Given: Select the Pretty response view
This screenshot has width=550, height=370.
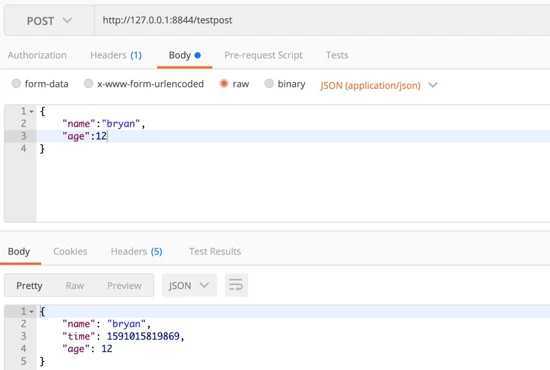Looking at the screenshot, I should click(x=29, y=286).
